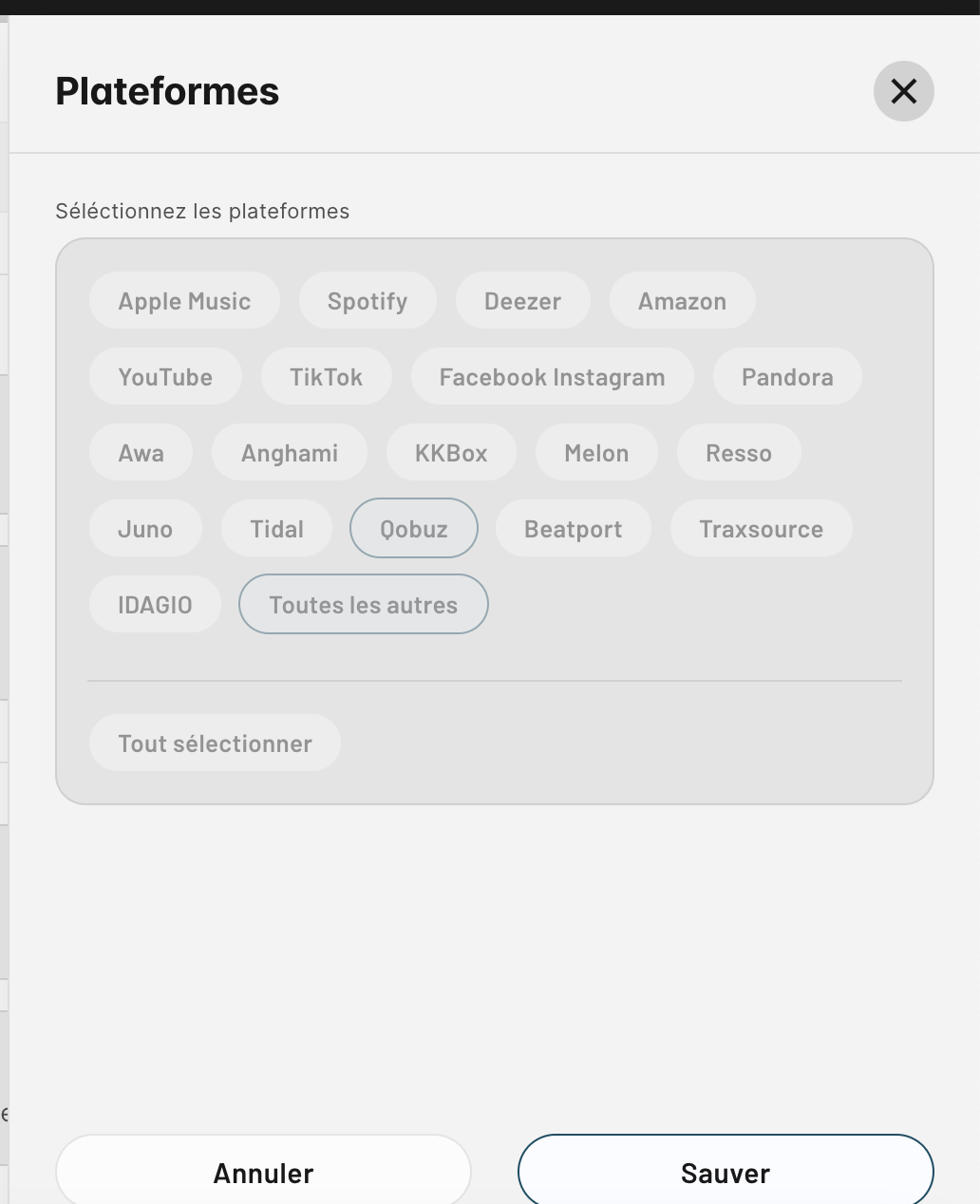Select the Spotify platform chip
This screenshot has width=980, height=1204.
point(367,301)
